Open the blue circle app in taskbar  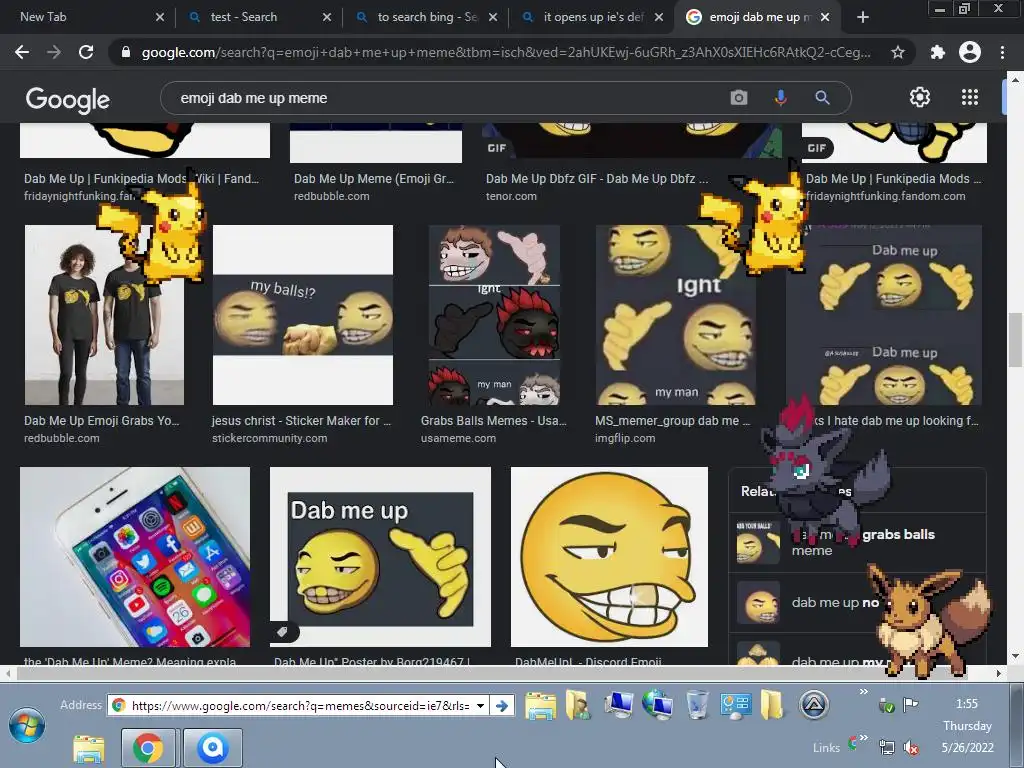[x=212, y=748]
